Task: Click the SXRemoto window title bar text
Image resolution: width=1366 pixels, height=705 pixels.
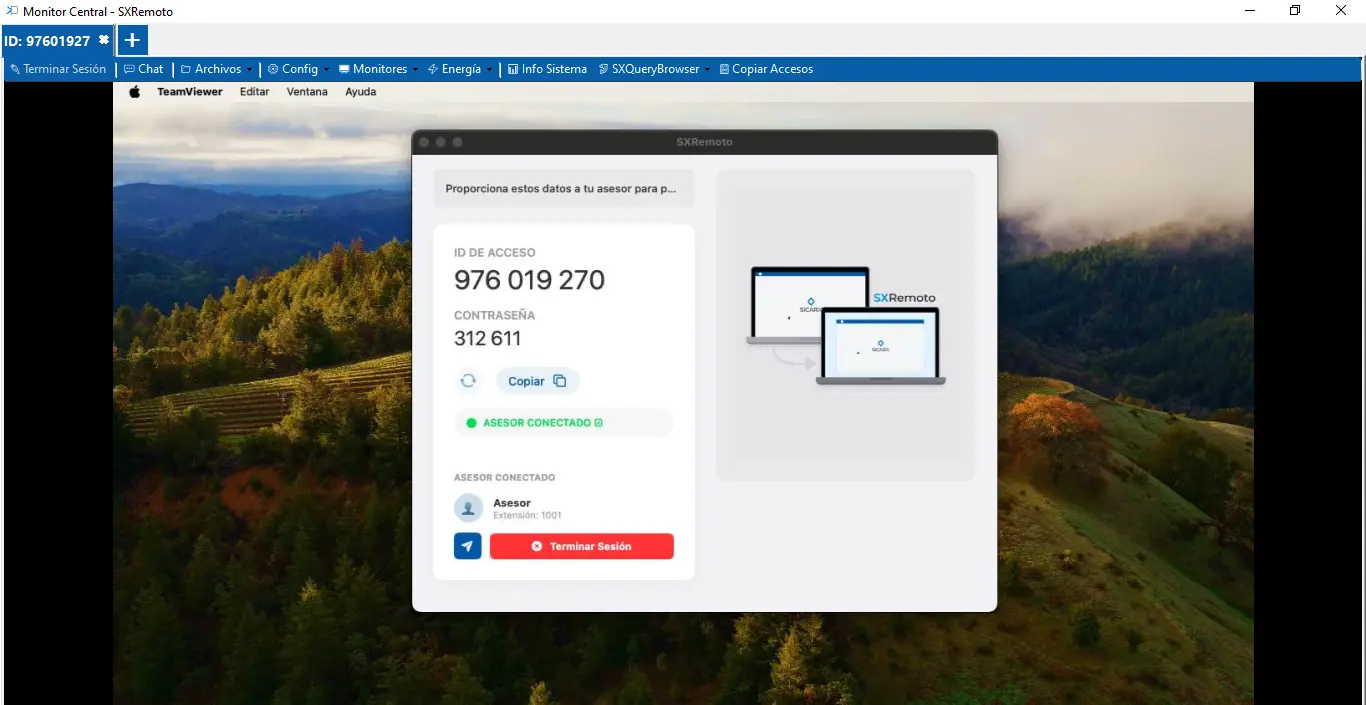Action: pyautogui.click(x=704, y=142)
